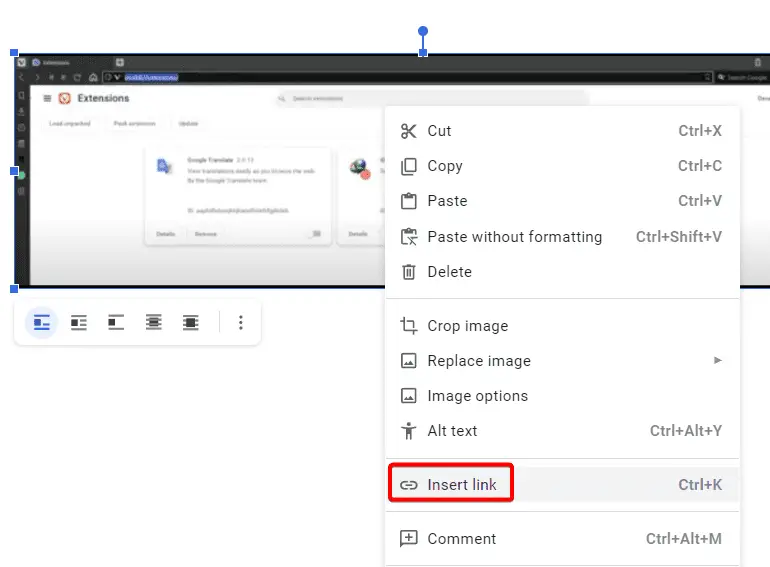Click the Replace image picture icon

click(x=409, y=361)
